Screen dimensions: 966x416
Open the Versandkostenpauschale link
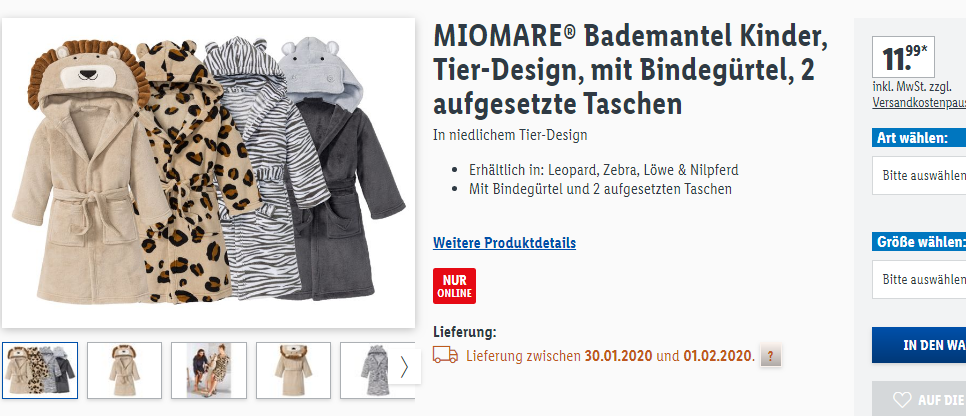(x=919, y=103)
